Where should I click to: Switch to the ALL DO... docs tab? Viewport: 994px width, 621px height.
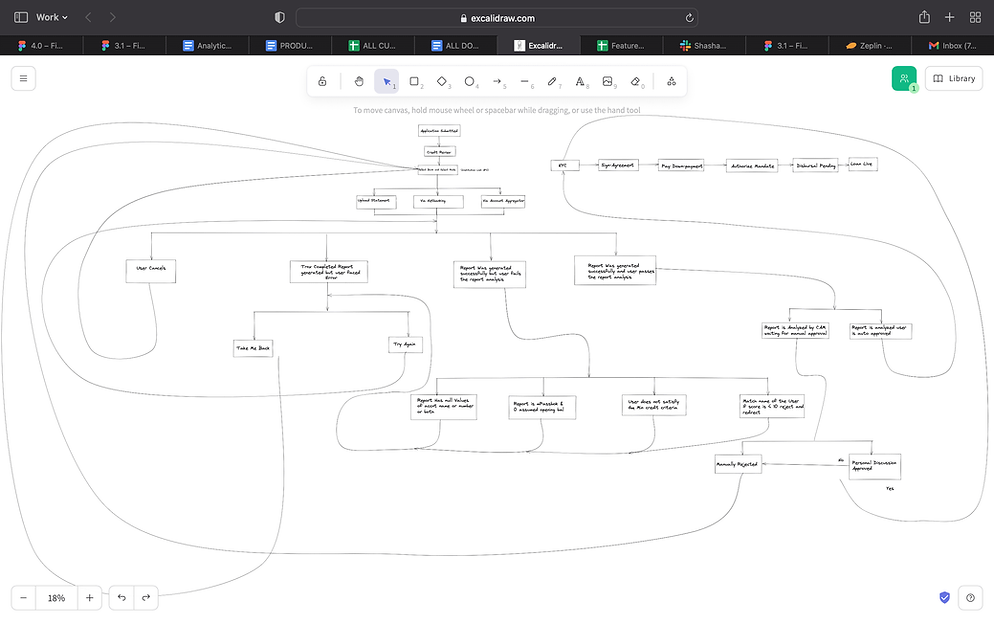click(x=456, y=46)
